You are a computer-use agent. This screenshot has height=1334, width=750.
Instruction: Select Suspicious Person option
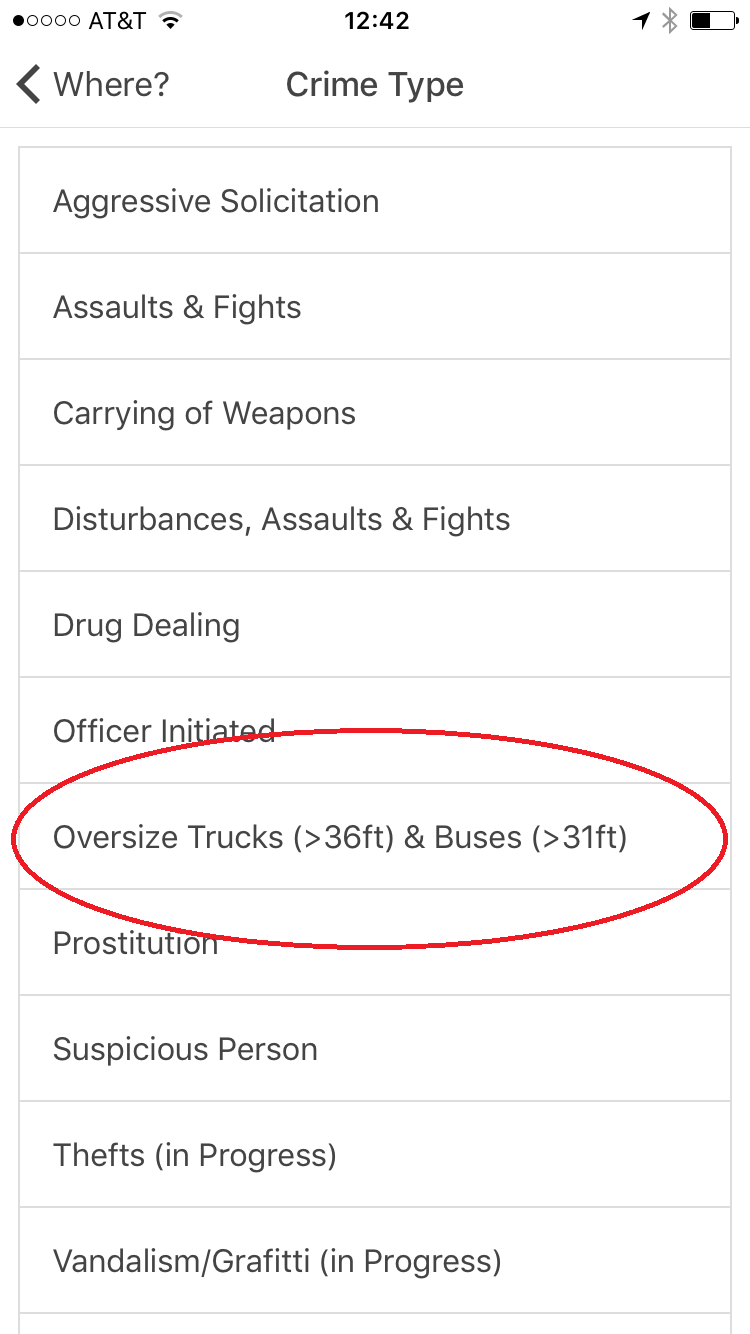tap(375, 1049)
